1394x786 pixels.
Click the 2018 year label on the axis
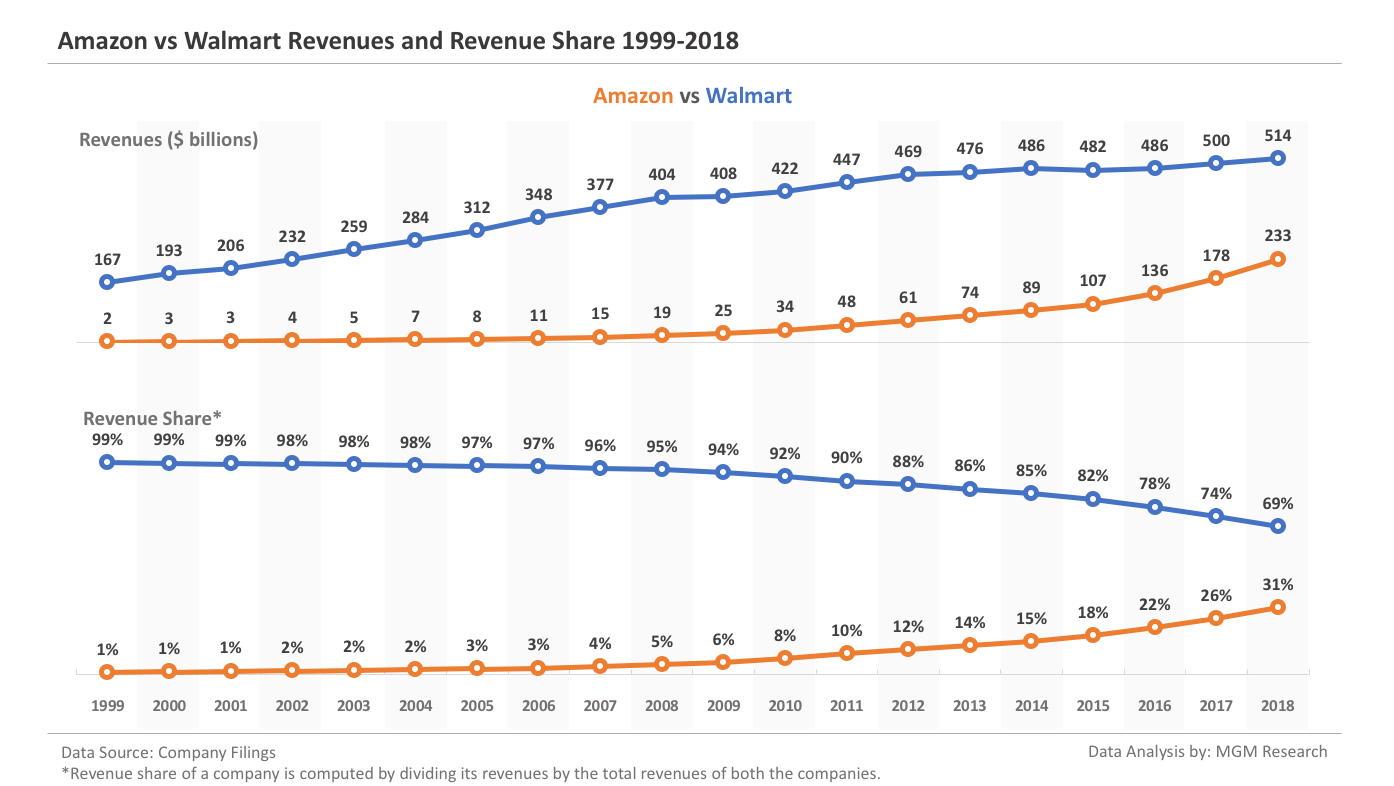(x=1278, y=705)
